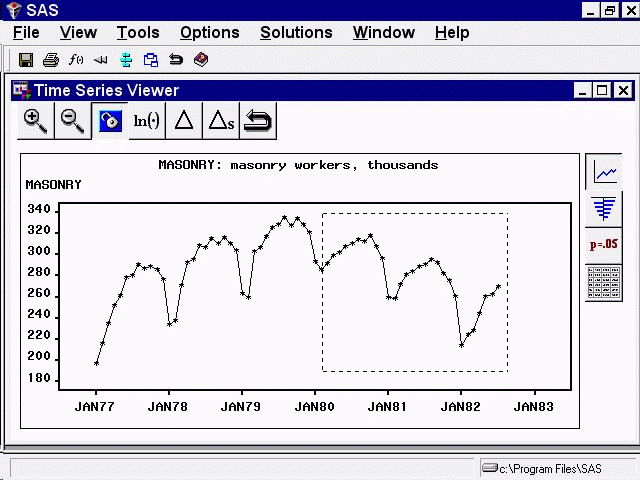640x480 pixels.
Task: Expand the Solutions menu
Action: [295, 32]
